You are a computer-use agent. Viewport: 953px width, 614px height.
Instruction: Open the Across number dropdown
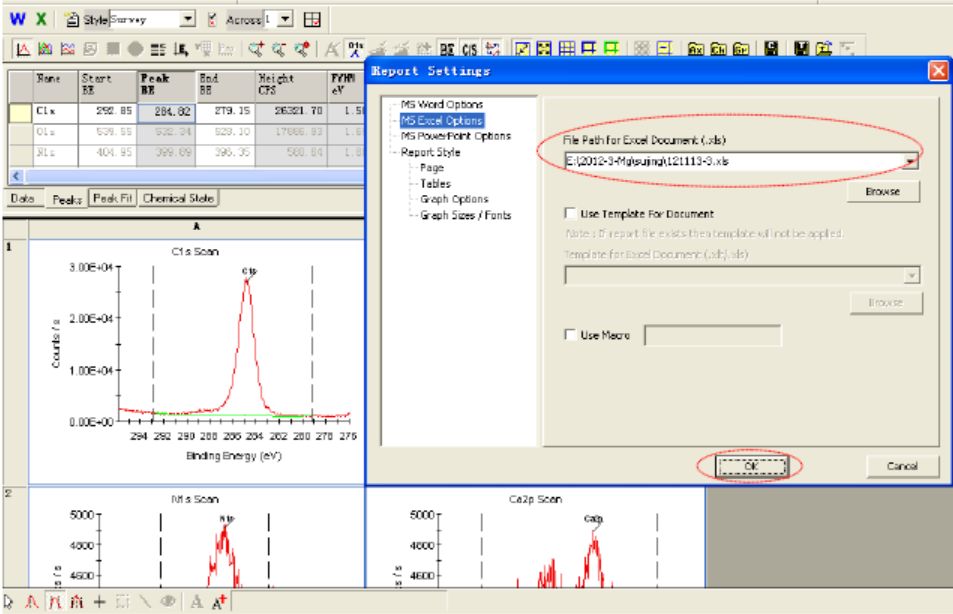286,20
